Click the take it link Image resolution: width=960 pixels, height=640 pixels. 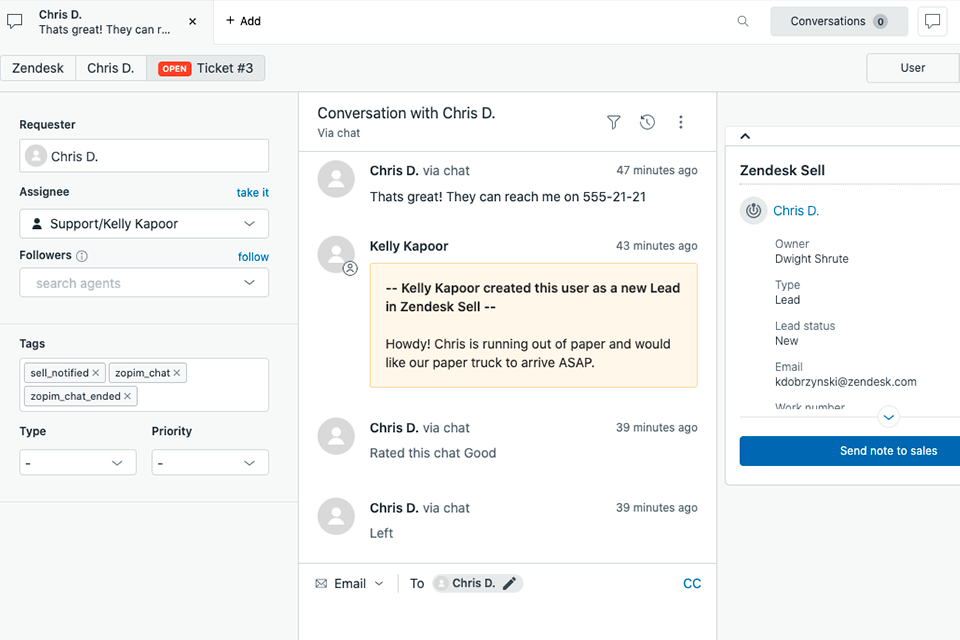click(x=252, y=192)
